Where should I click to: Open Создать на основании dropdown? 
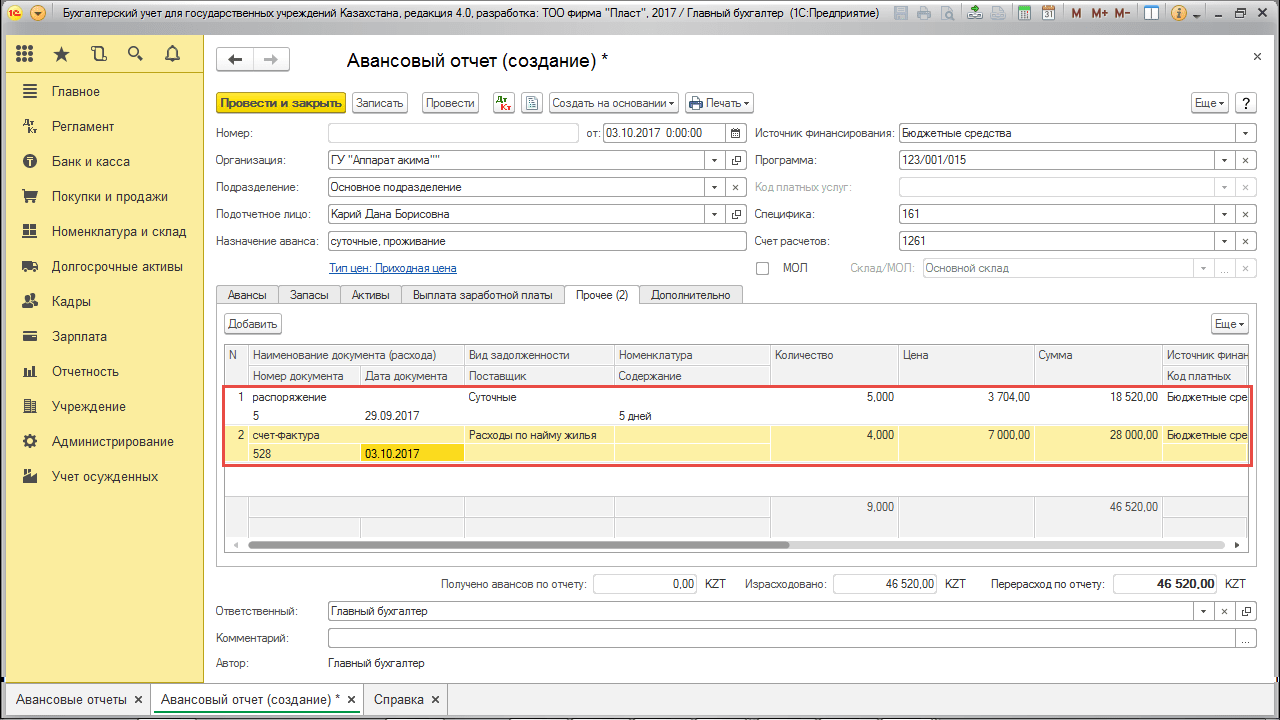point(614,103)
